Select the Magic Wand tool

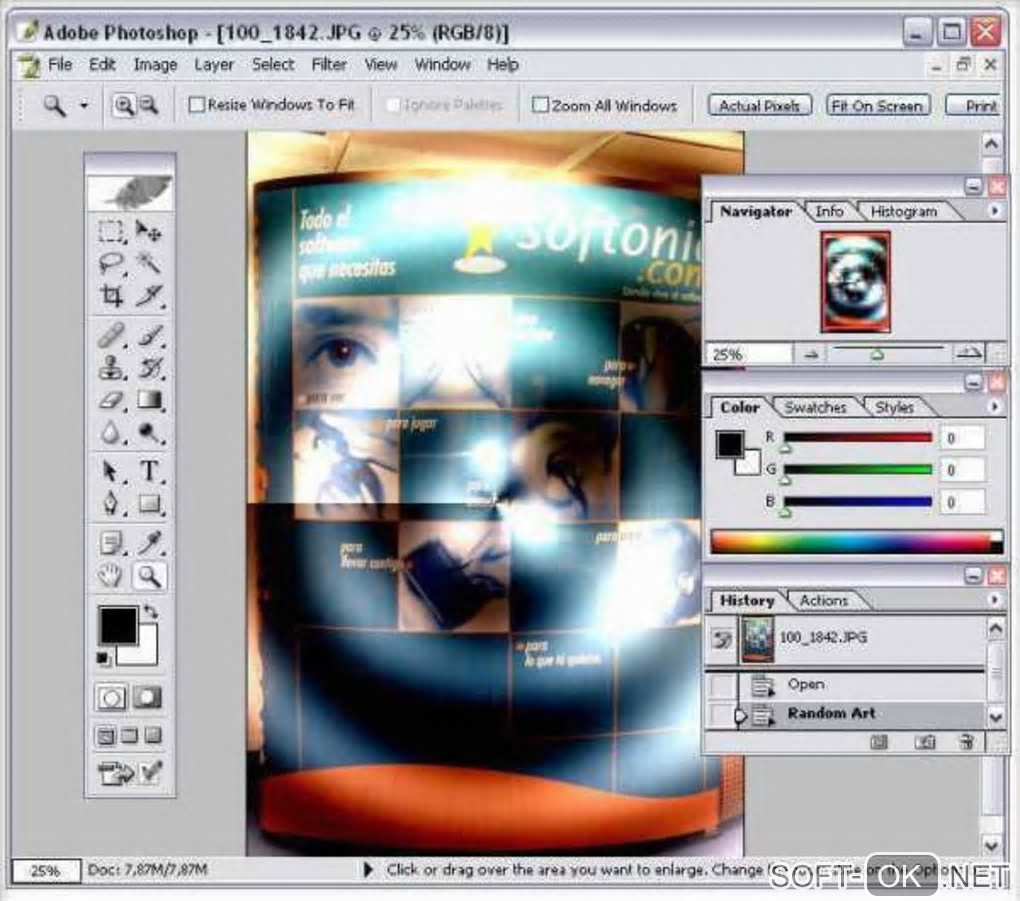(x=149, y=263)
